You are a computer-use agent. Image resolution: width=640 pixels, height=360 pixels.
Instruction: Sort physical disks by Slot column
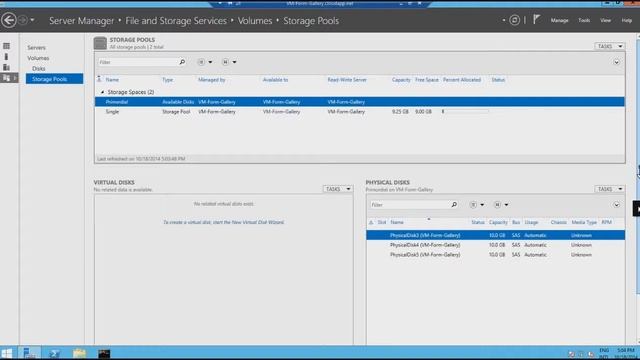pyautogui.click(x=382, y=222)
